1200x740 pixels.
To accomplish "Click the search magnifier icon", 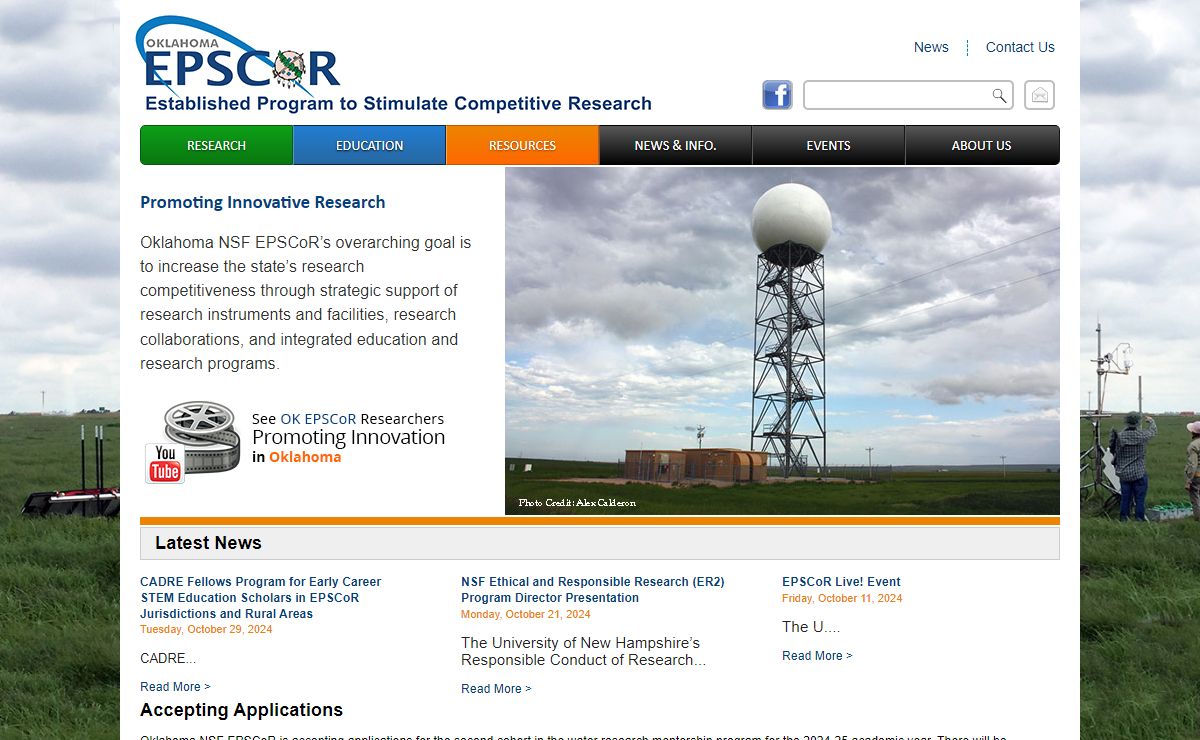I will (999, 96).
